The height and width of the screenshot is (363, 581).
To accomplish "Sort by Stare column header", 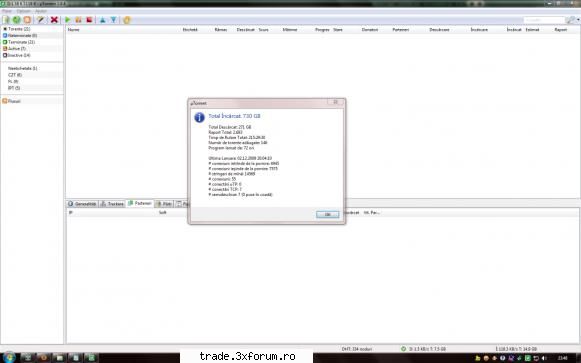I will (338, 29).
